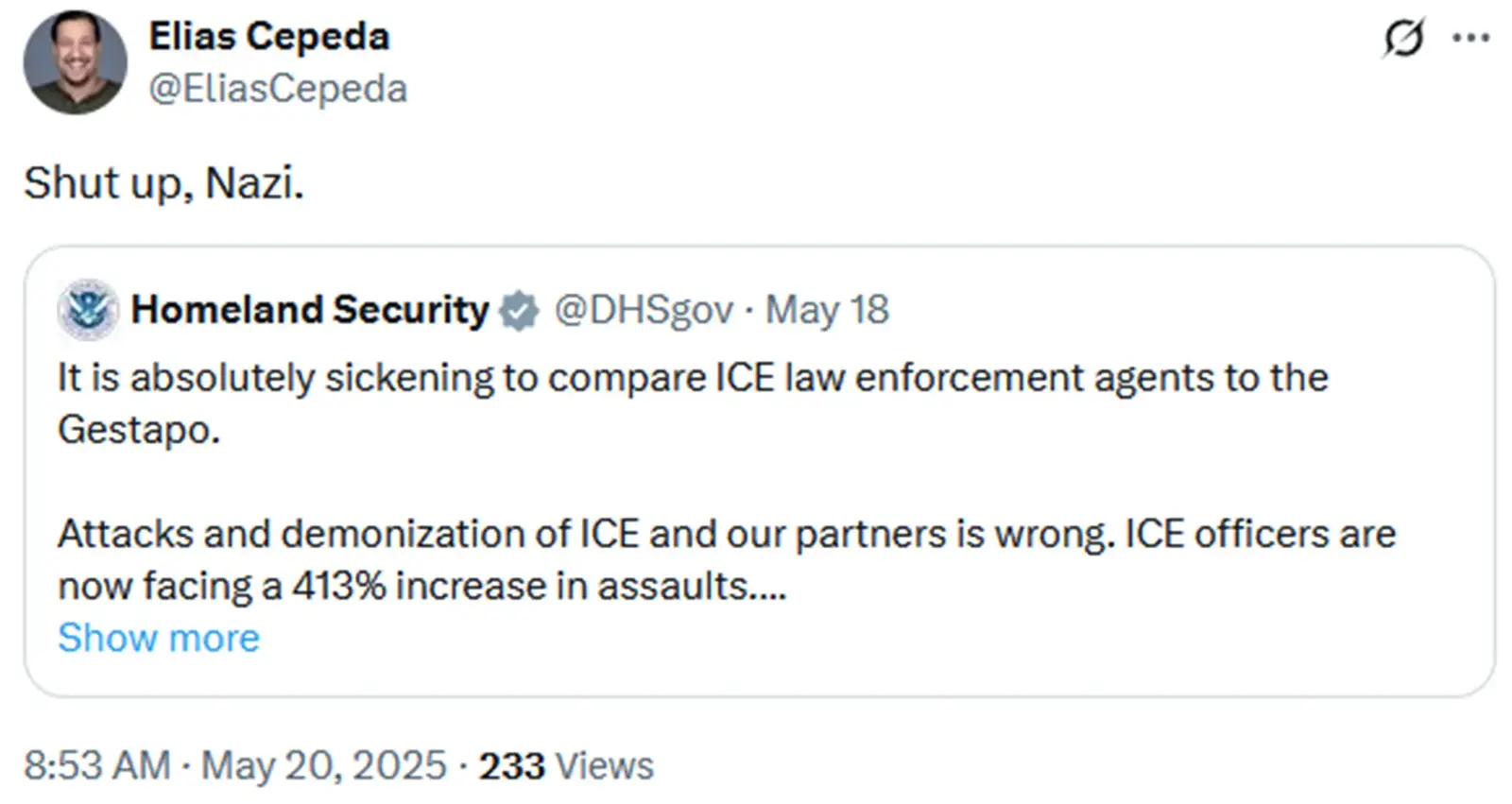Click the Homeland Security seal avatar
The width and height of the screenshot is (1512, 804).
pos(88,310)
